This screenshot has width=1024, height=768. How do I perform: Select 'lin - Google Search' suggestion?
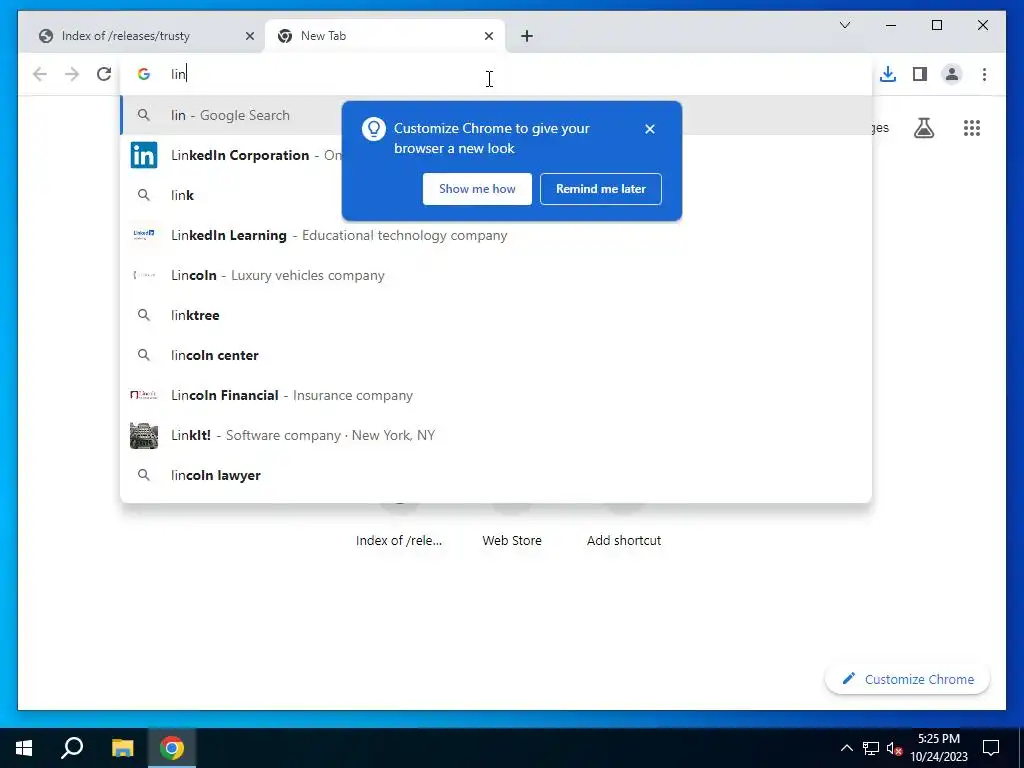(x=496, y=115)
